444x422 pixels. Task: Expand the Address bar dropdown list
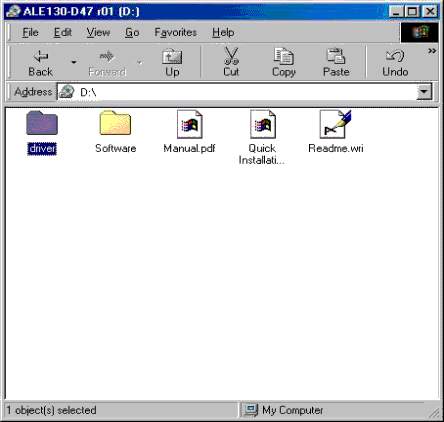point(424,92)
